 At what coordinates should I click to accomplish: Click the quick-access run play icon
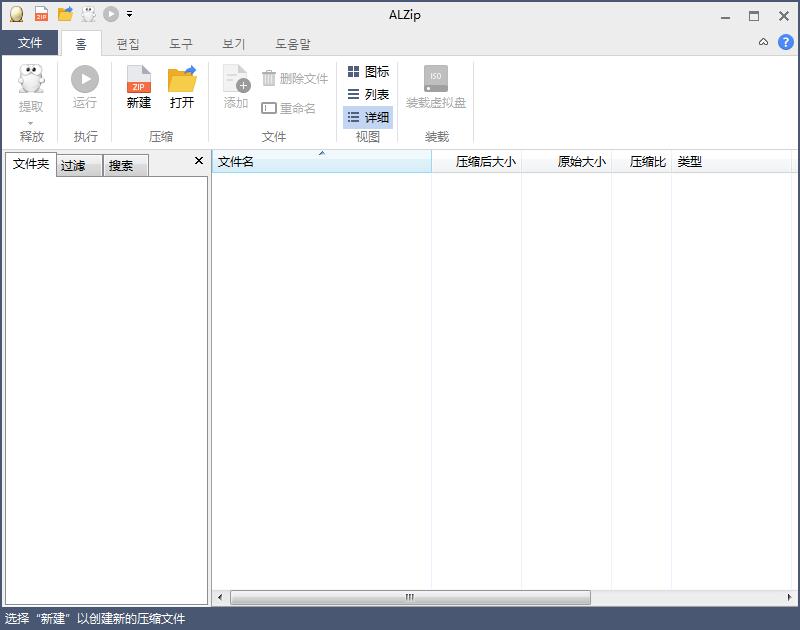pos(111,14)
